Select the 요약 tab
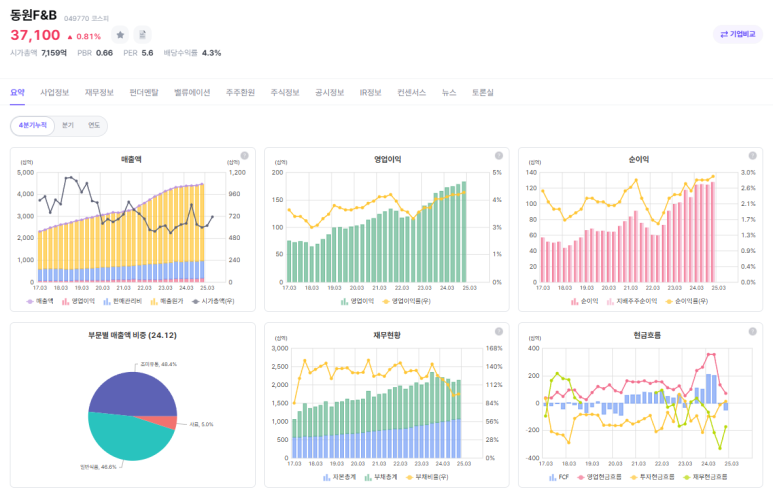 [17, 93]
